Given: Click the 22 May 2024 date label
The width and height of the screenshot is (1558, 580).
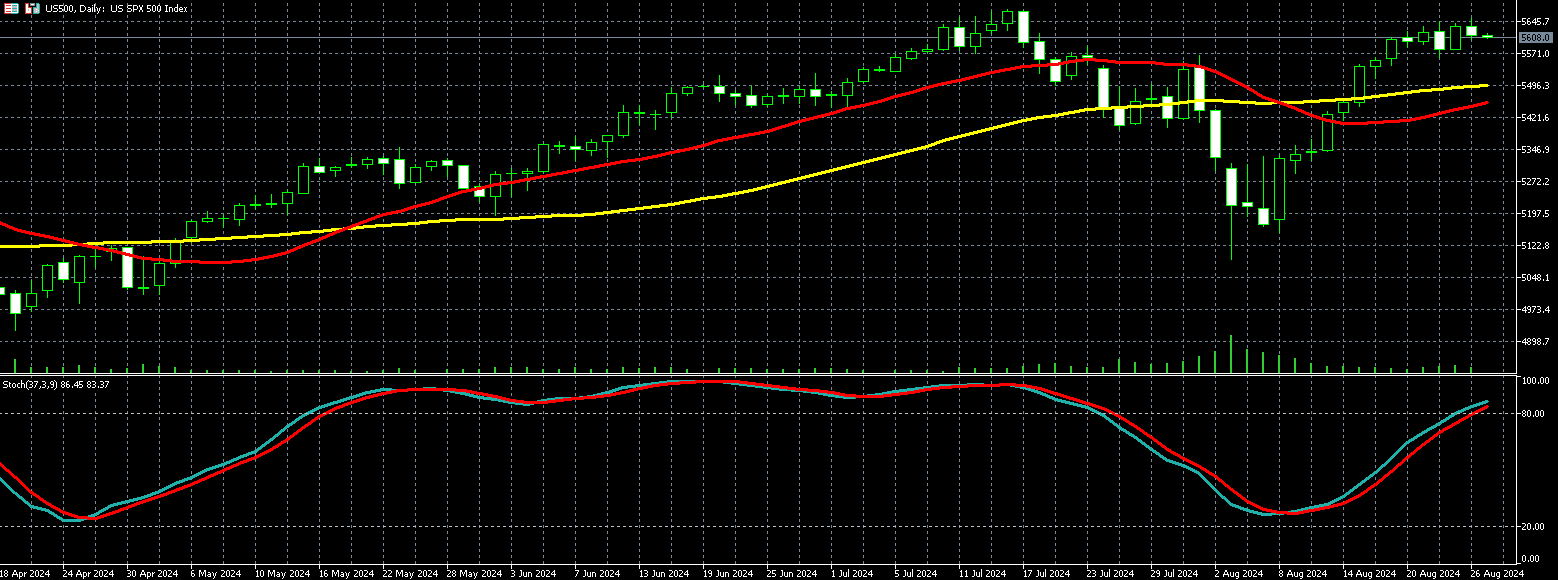Looking at the screenshot, I should pyautogui.click(x=408, y=574).
